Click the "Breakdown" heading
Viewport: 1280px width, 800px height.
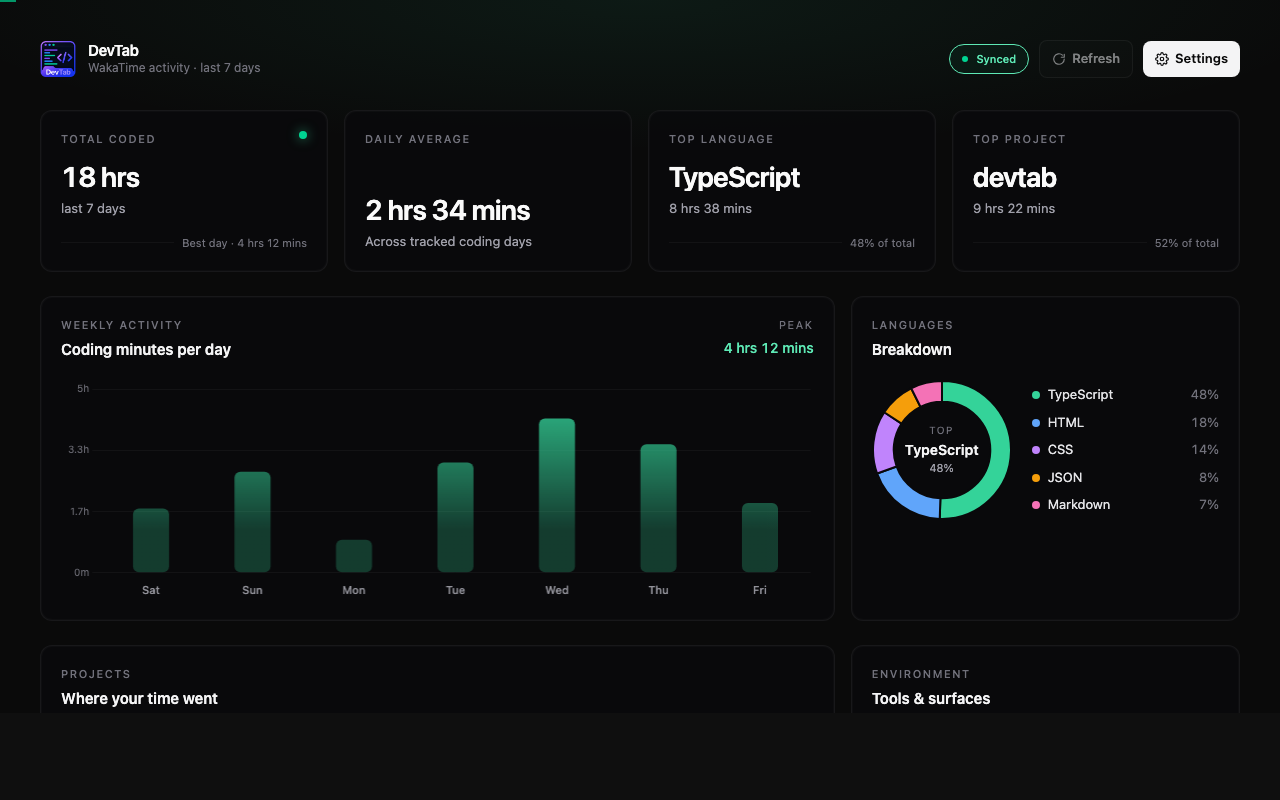pos(912,350)
